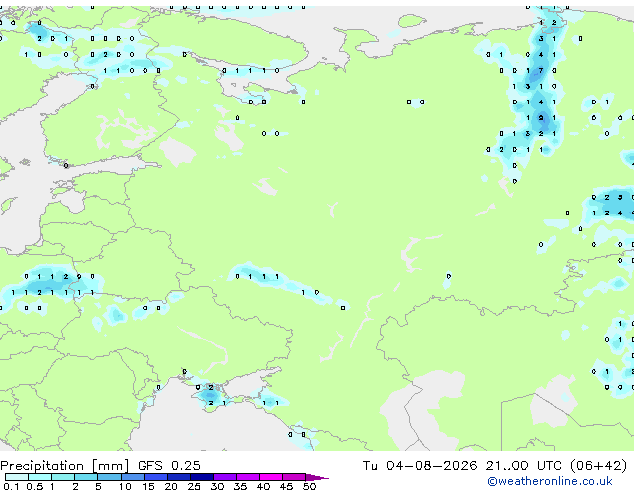
Task: Click the purple arrow tip above 50
Action: click(317, 478)
